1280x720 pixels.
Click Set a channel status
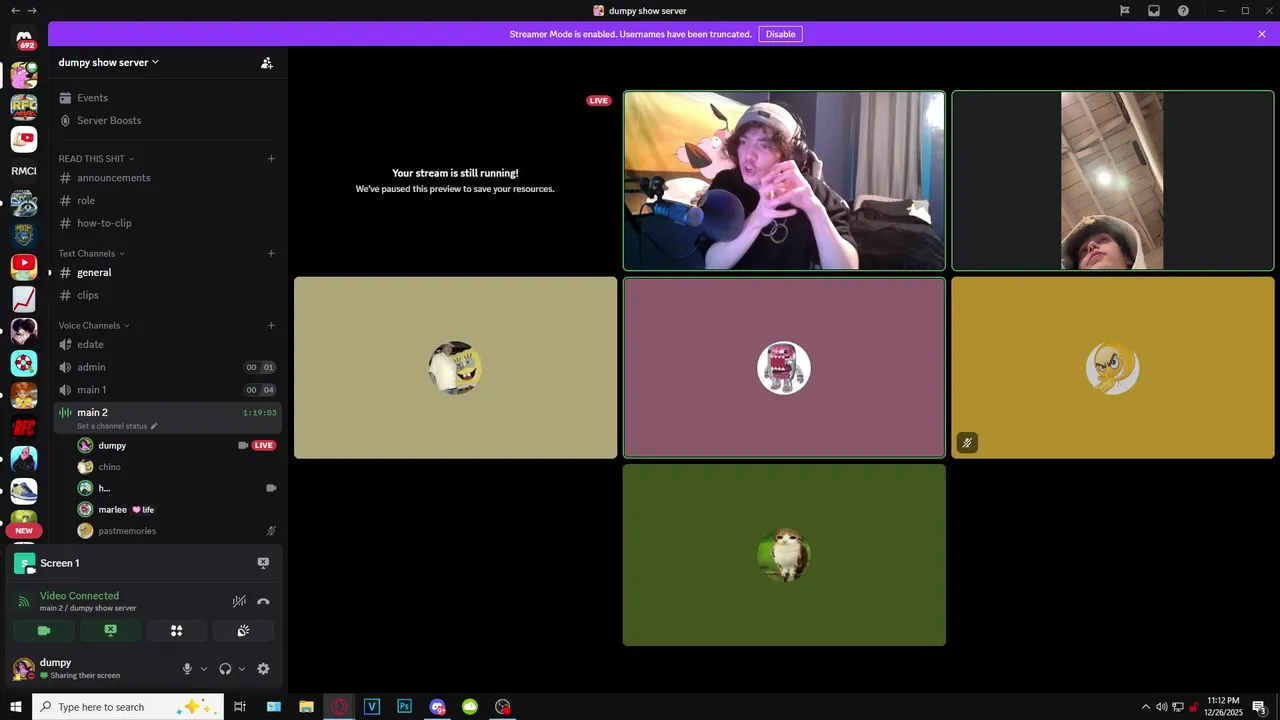[117, 426]
